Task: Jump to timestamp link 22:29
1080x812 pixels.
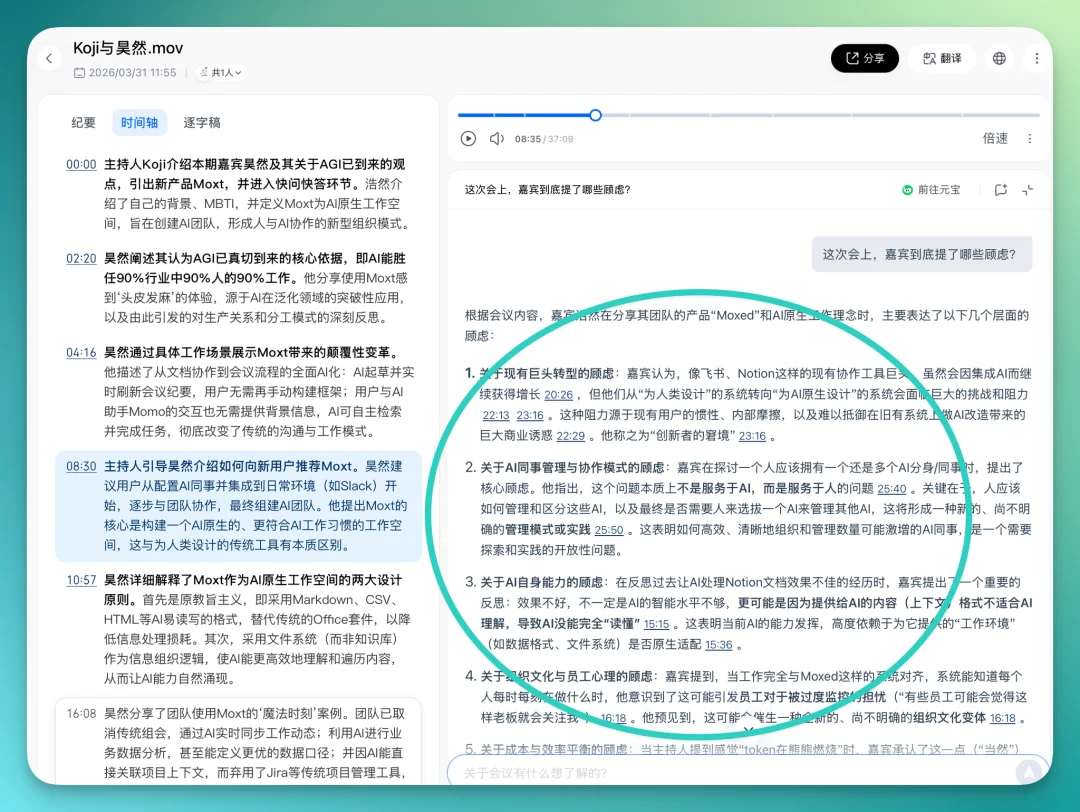Action: coord(571,436)
